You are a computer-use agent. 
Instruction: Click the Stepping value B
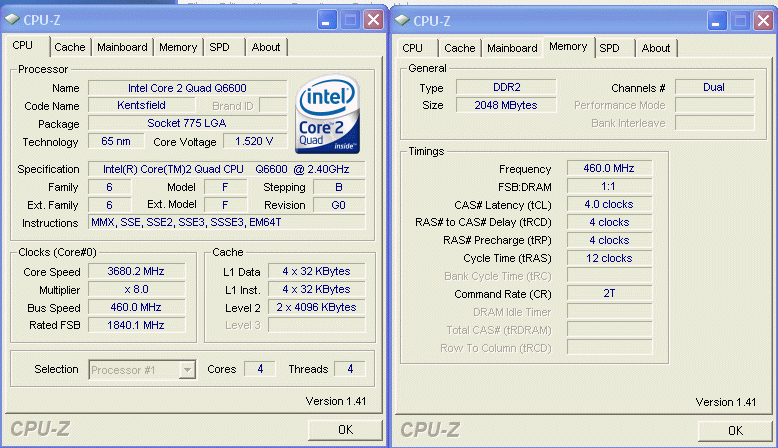point(339,187)
